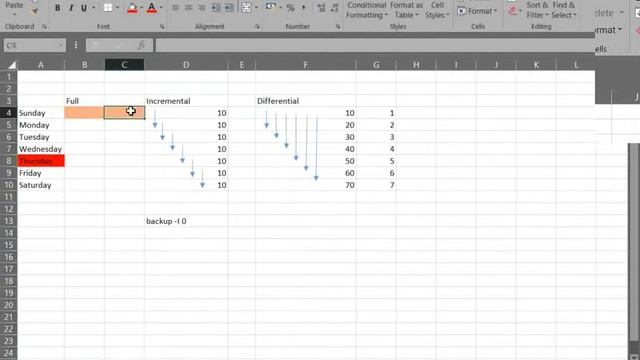This screenshot has height=360, width=640.
Task: Open Alignment settings dialog launcher
Action: [x=258, y=27]
